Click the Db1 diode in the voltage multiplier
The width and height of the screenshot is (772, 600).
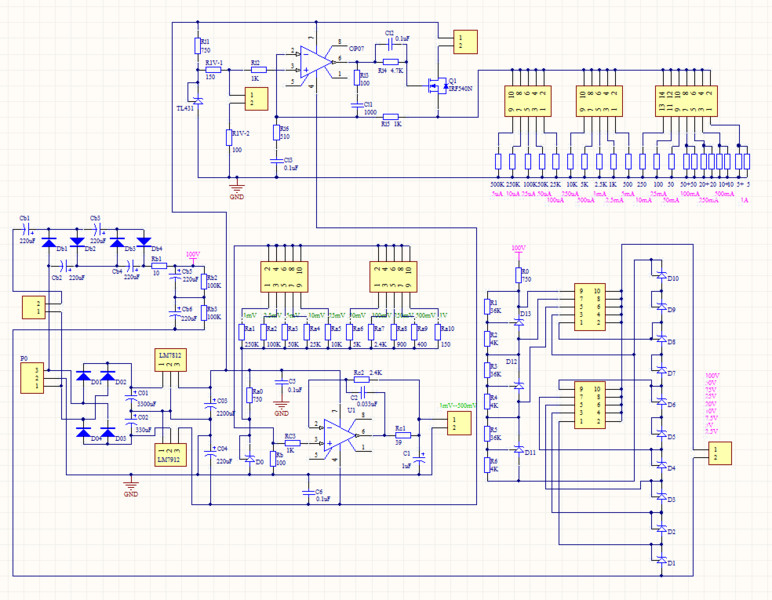(49, 242)
